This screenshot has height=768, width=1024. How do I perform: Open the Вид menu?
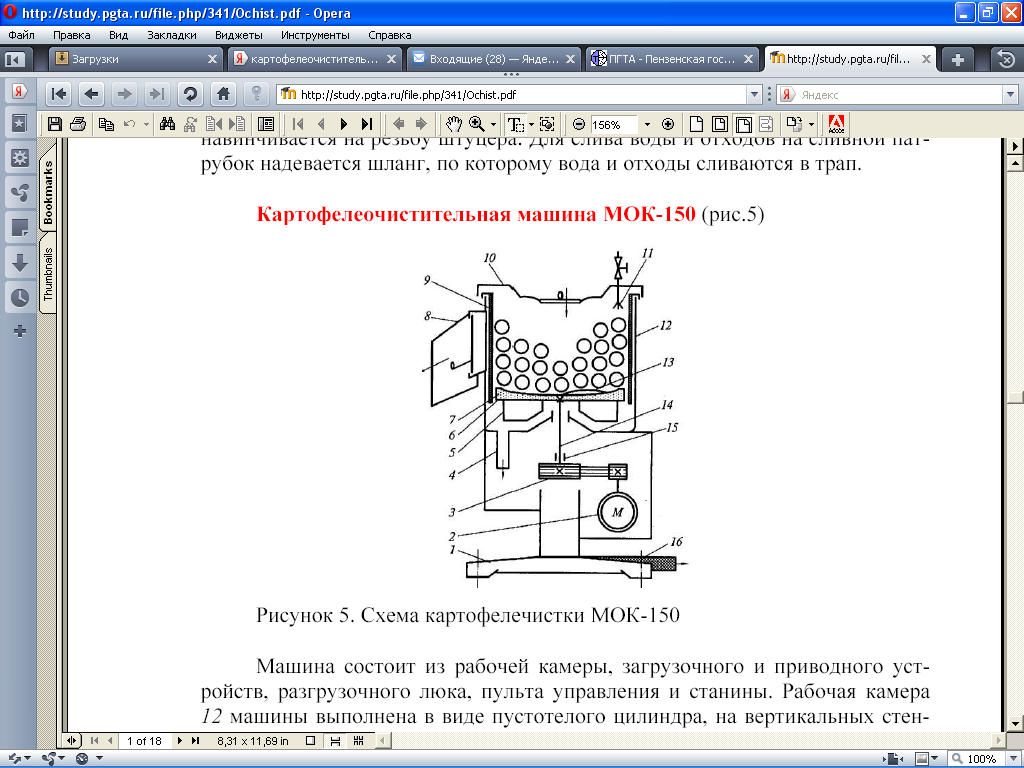(118, 35)
